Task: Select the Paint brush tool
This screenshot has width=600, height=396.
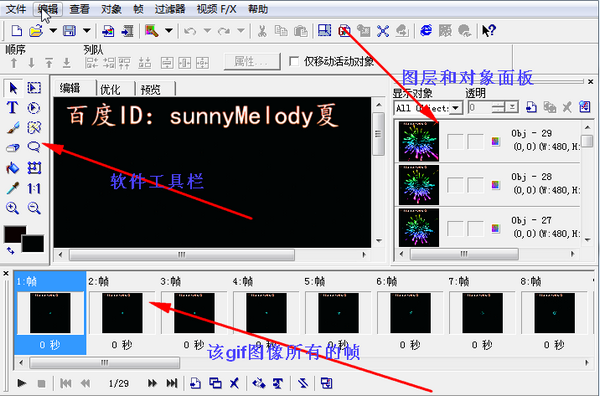Action: (x=13, y=128)
